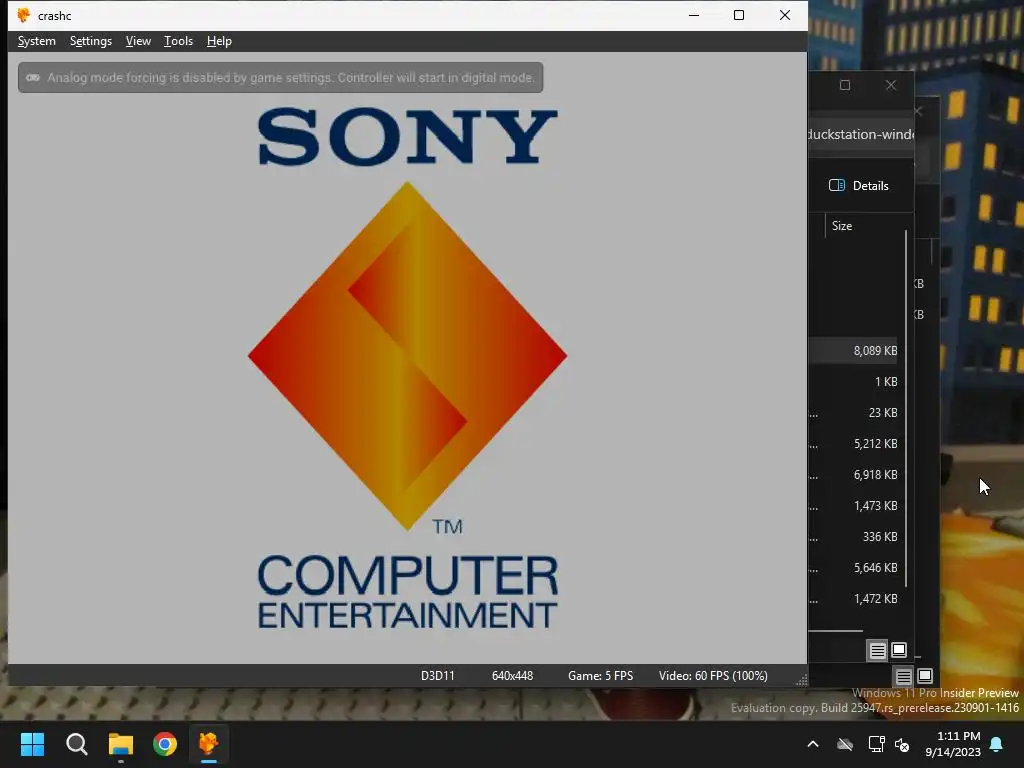Viewport: 1024px width, 768px height.
Task: Switch front File Explorer to details view icon
Action: (x=877, y=650)
